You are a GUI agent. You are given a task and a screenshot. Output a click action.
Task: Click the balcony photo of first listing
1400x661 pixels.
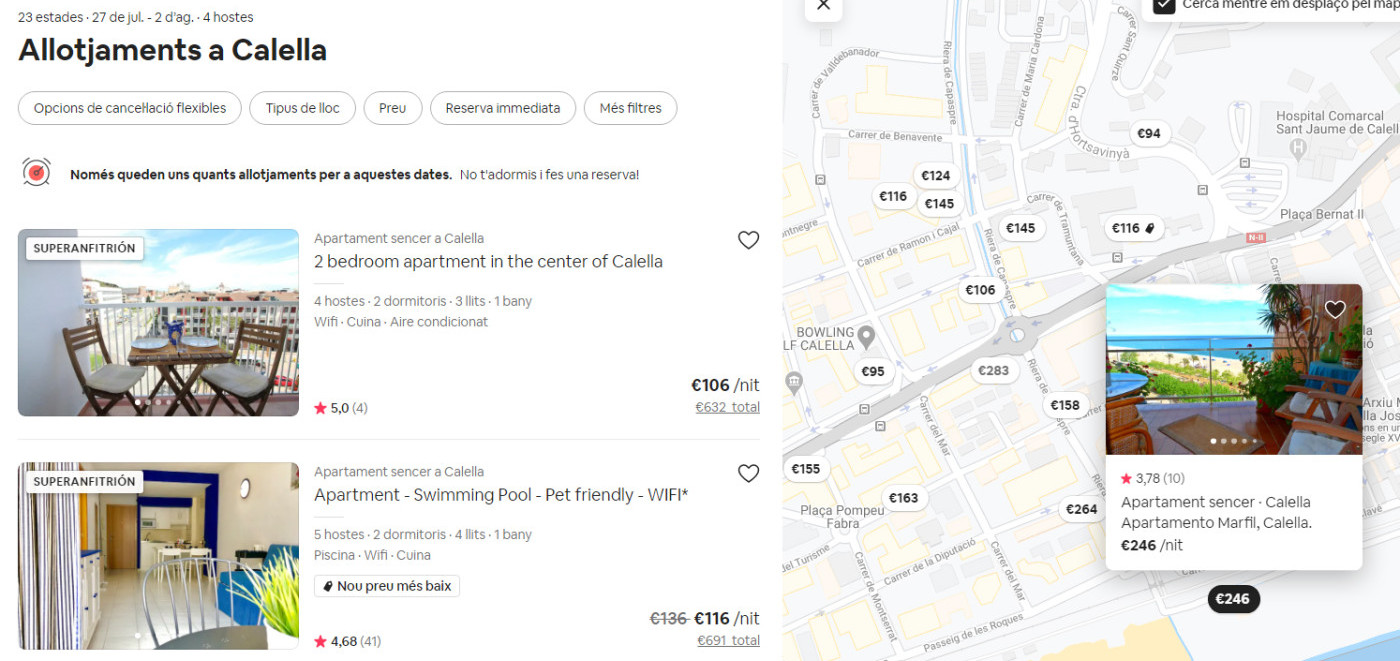pyautogui.click(x=158, y=322)
